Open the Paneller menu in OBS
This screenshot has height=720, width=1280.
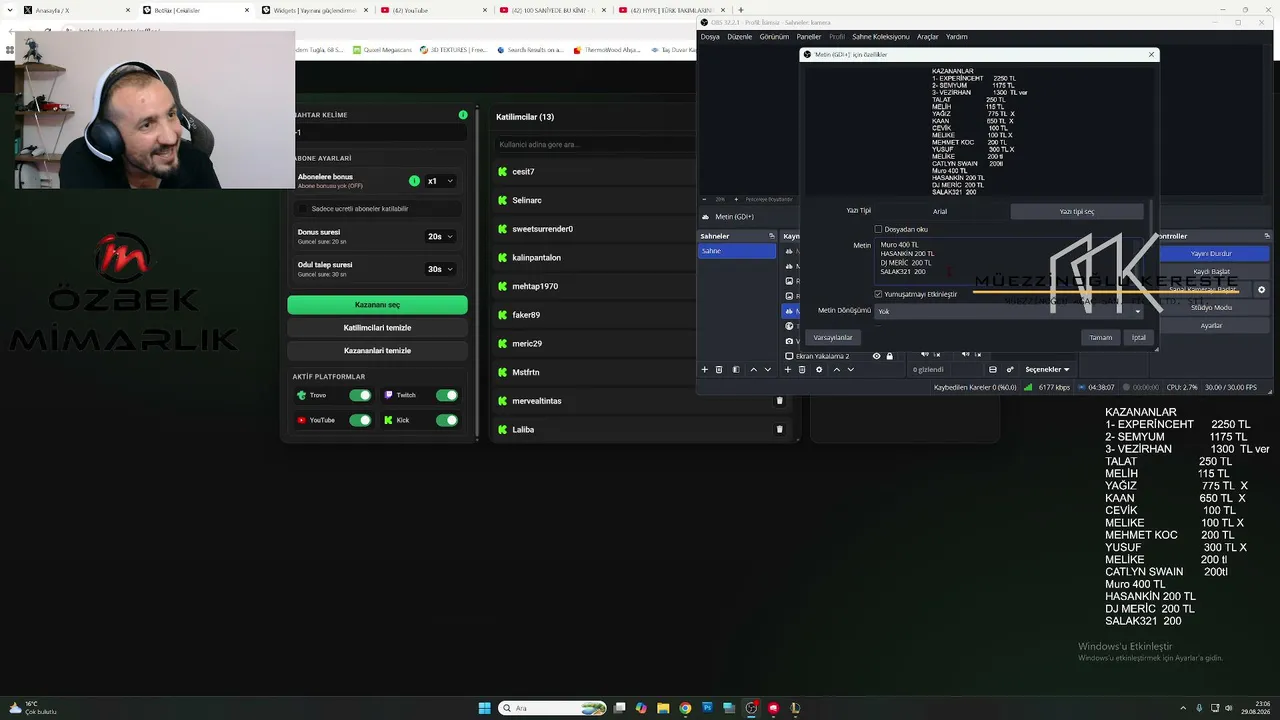(809, 37)
